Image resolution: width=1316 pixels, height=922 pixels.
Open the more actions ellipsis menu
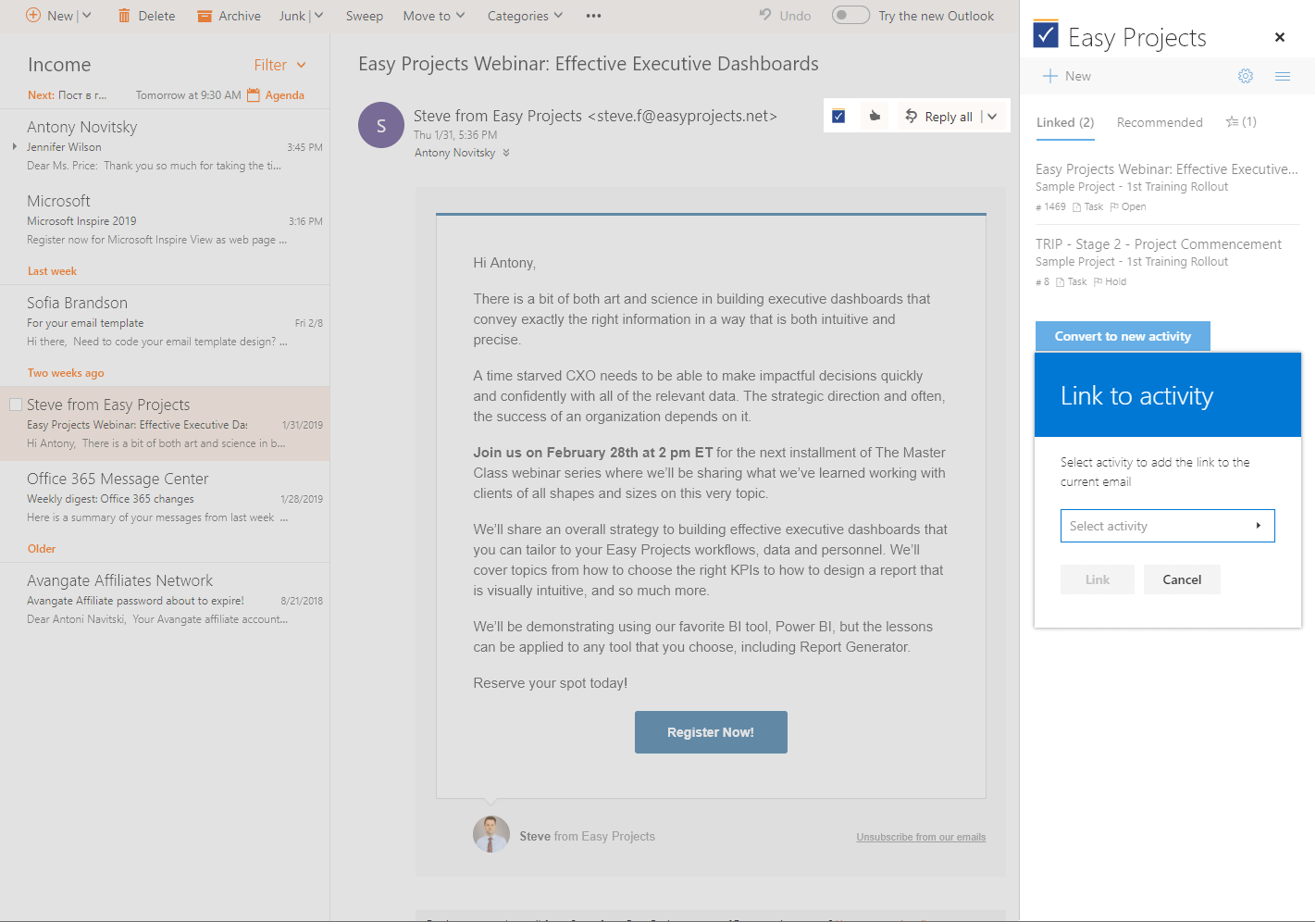(x=594, y=16)
